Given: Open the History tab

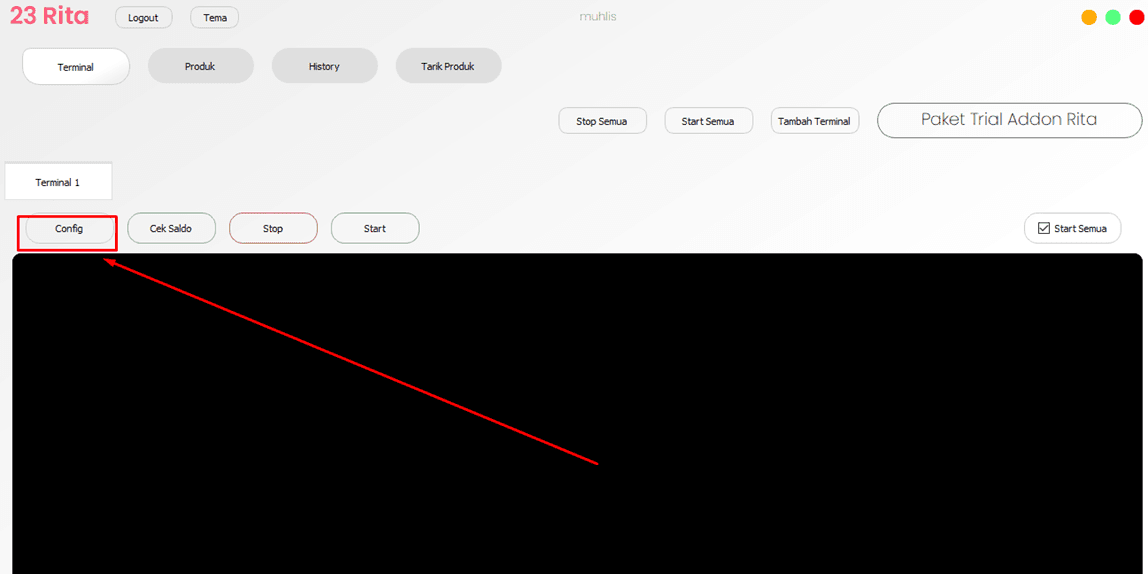Looking at the screenshot, I should (324, 66).
